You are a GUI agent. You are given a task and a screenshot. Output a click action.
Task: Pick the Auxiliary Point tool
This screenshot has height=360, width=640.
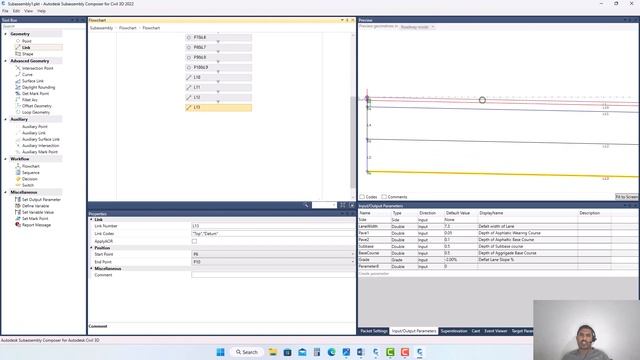point(35,127)
